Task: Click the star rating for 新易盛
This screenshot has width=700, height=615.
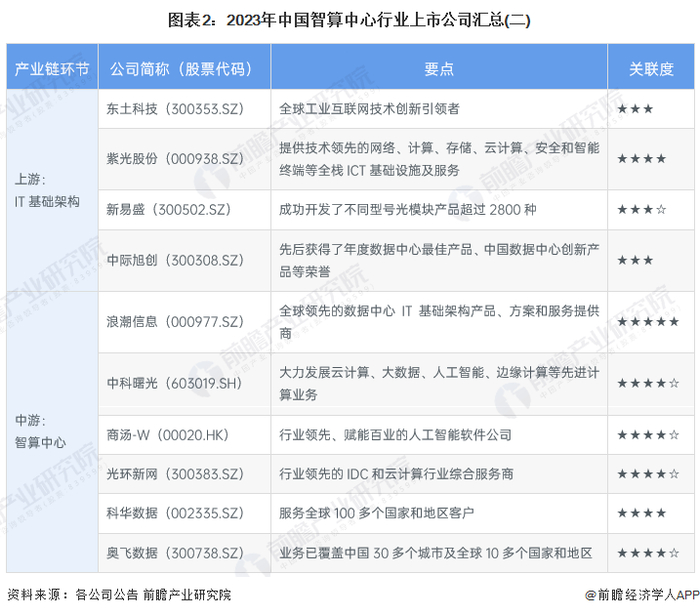Action: point(642,209)
